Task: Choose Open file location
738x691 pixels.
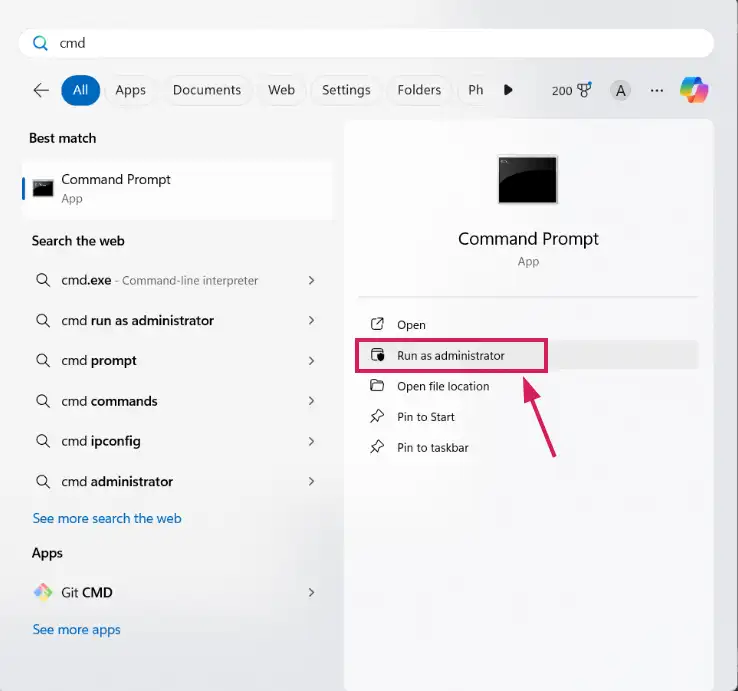Action: point(443,386)
